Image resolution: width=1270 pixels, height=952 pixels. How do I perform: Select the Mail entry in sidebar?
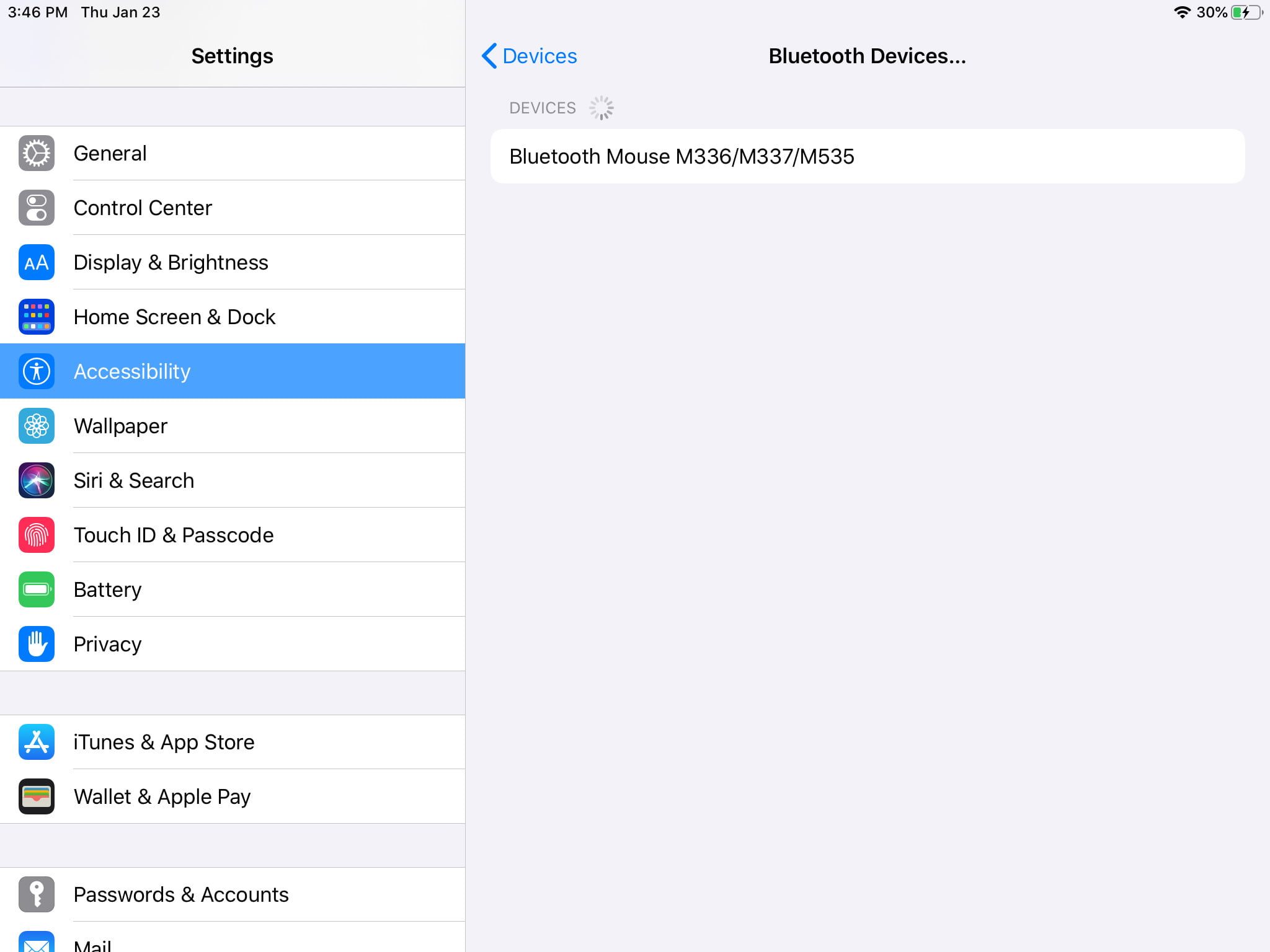(93, 943)
